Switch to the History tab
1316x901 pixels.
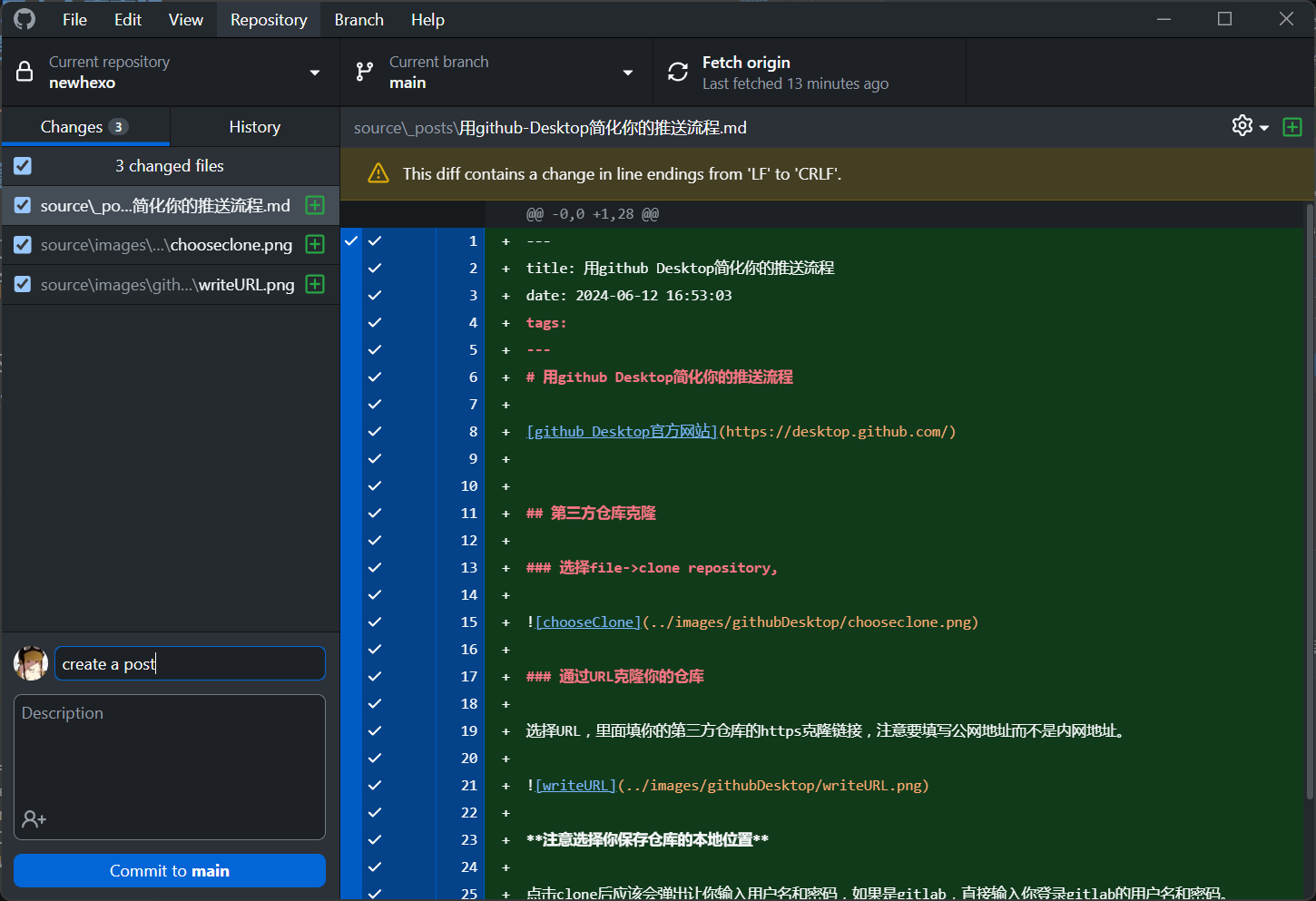[x=255, y=127]
